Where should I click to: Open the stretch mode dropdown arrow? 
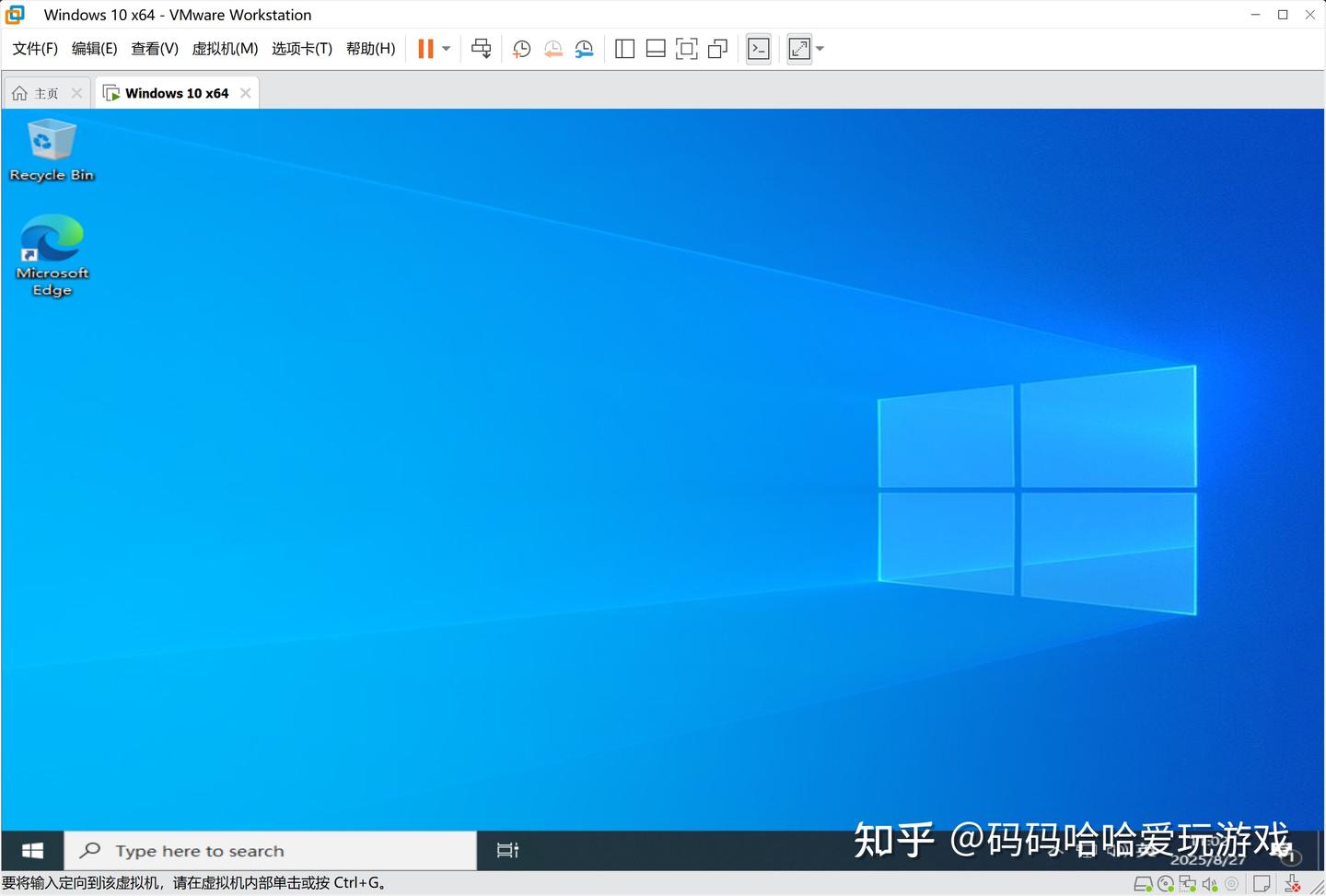pyautogui.click(x=820, y=49)
